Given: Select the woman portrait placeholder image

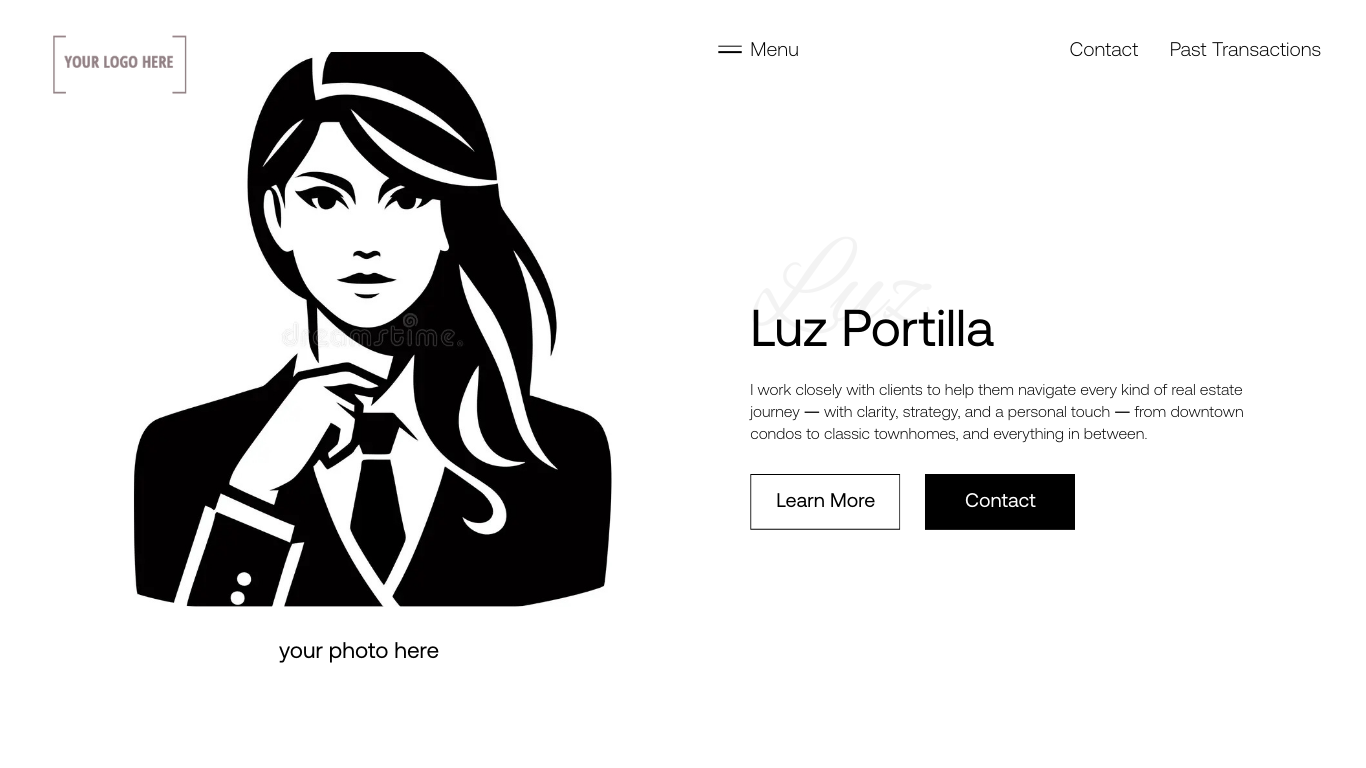Looking at the screenshot, I should click(x=373, y=329).
